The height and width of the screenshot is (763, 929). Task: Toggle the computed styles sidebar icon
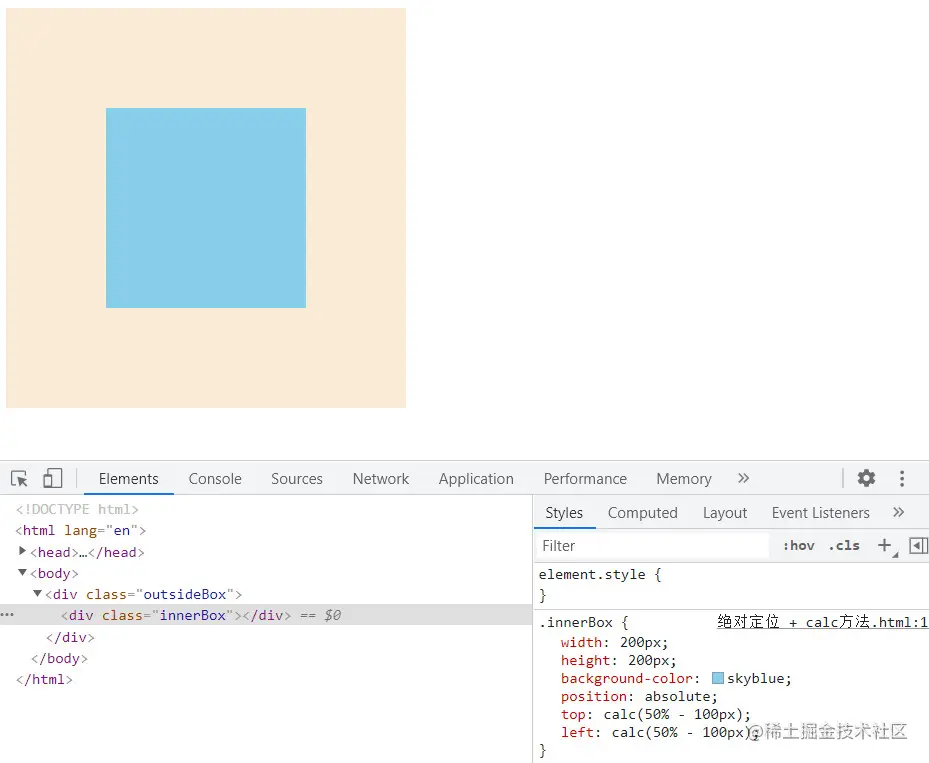(918, 545)
